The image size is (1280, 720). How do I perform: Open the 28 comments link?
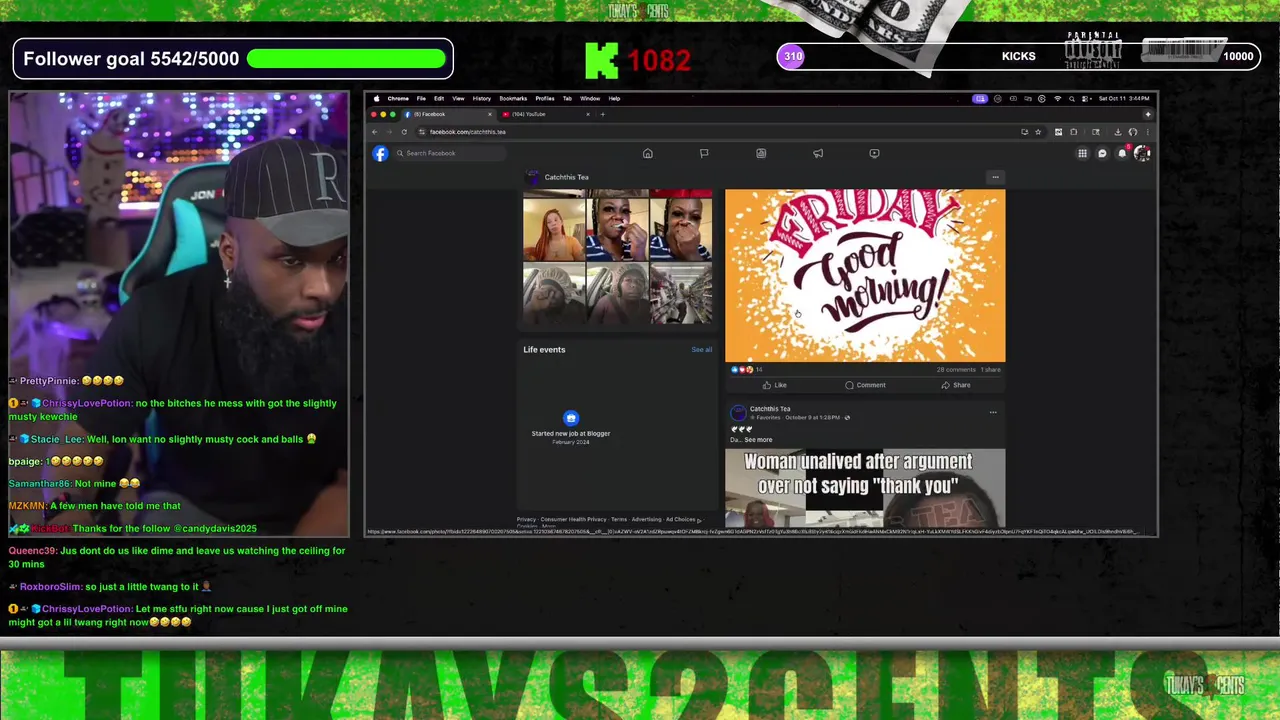pos(956,369)
